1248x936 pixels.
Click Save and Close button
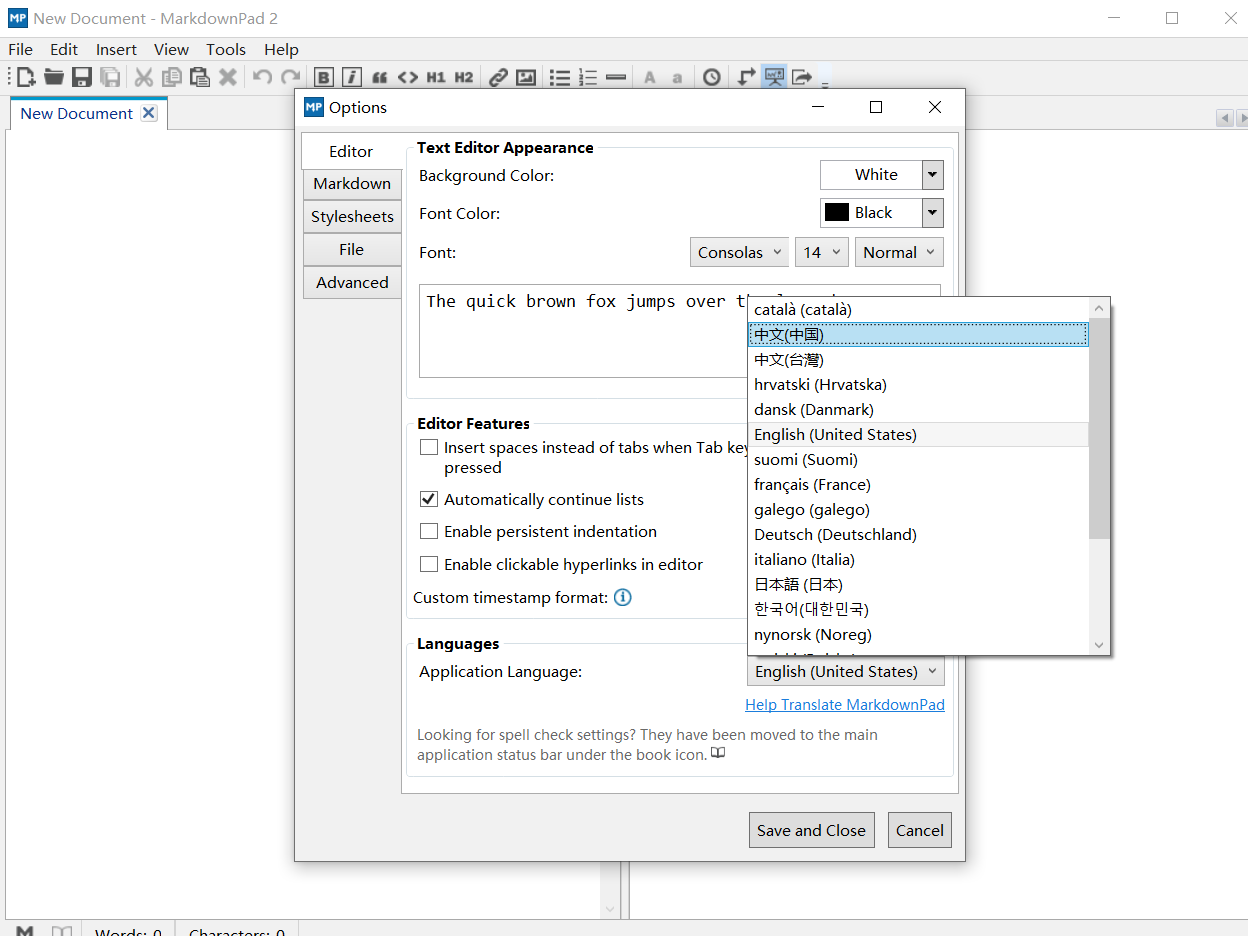(811, 830)
